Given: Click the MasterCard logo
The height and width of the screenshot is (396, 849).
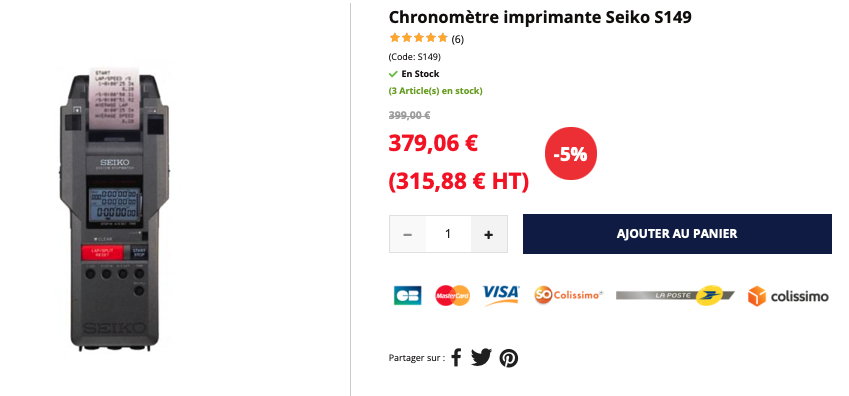Looking at the screenshot, I should pos(453,295).
